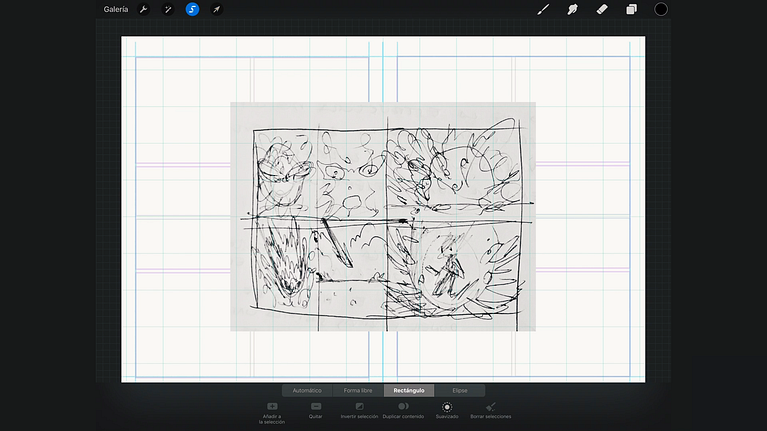Open the Adjustments magic wand menu
Viewport: 767px width, 431px height.
coord(168,9)
